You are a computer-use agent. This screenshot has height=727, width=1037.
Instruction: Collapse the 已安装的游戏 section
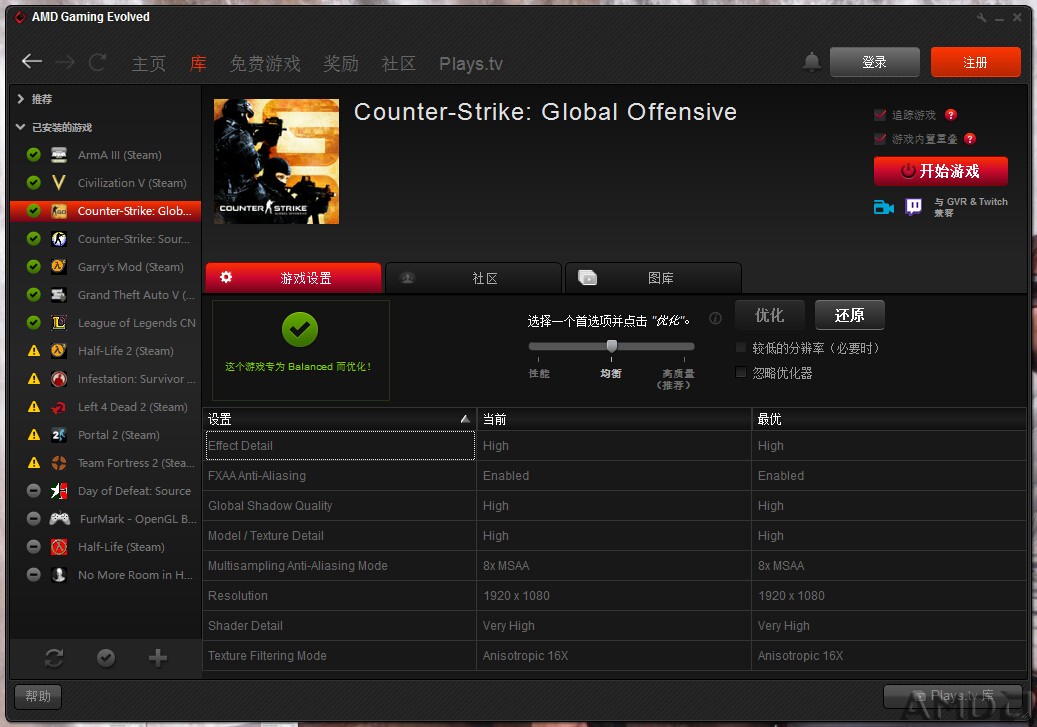coord(21,127)
